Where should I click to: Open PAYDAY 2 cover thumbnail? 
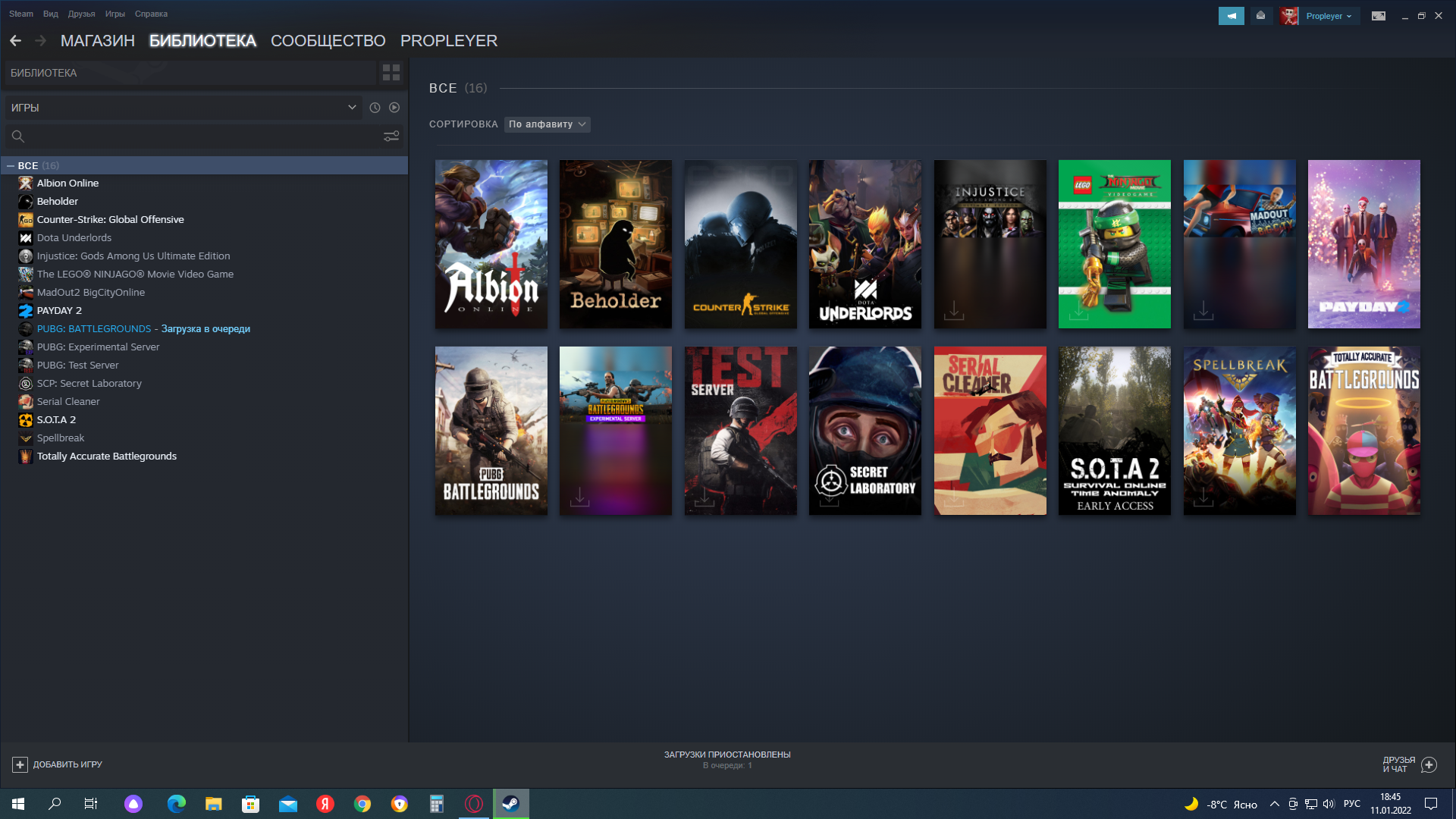[x=1364, y=244]
